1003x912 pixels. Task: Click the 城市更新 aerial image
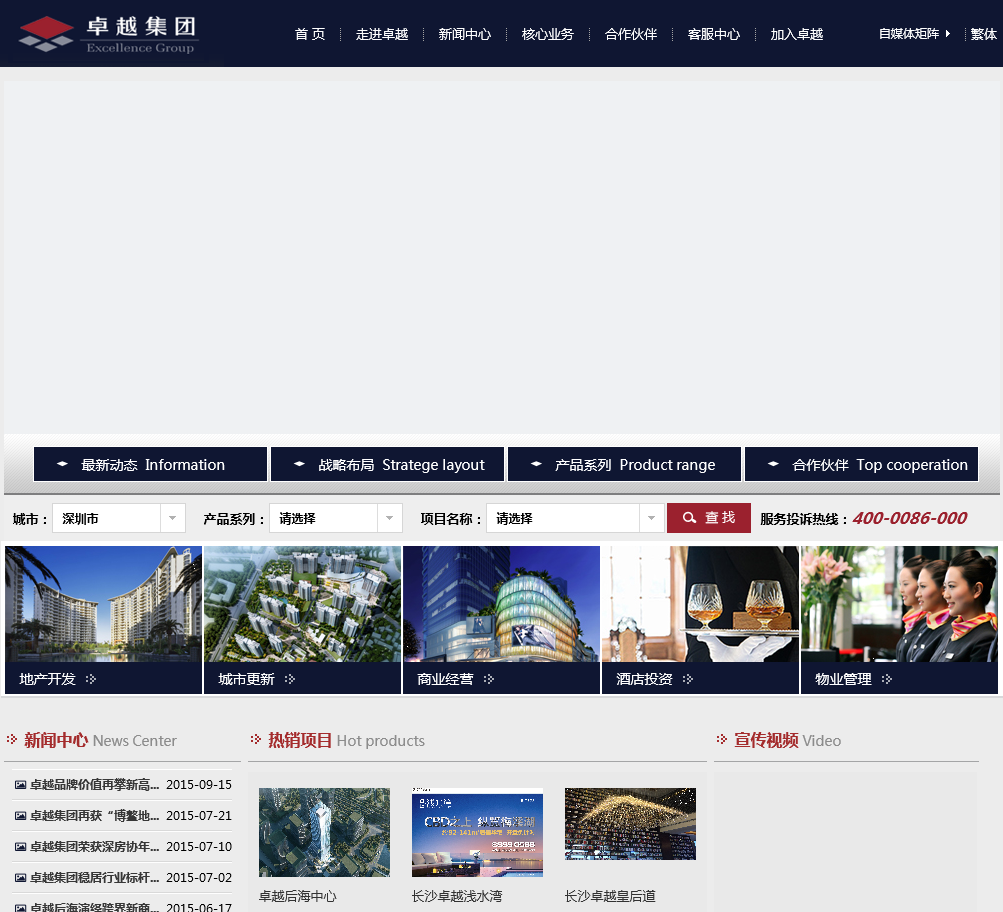pyautogui.click(x=303, y=604)
